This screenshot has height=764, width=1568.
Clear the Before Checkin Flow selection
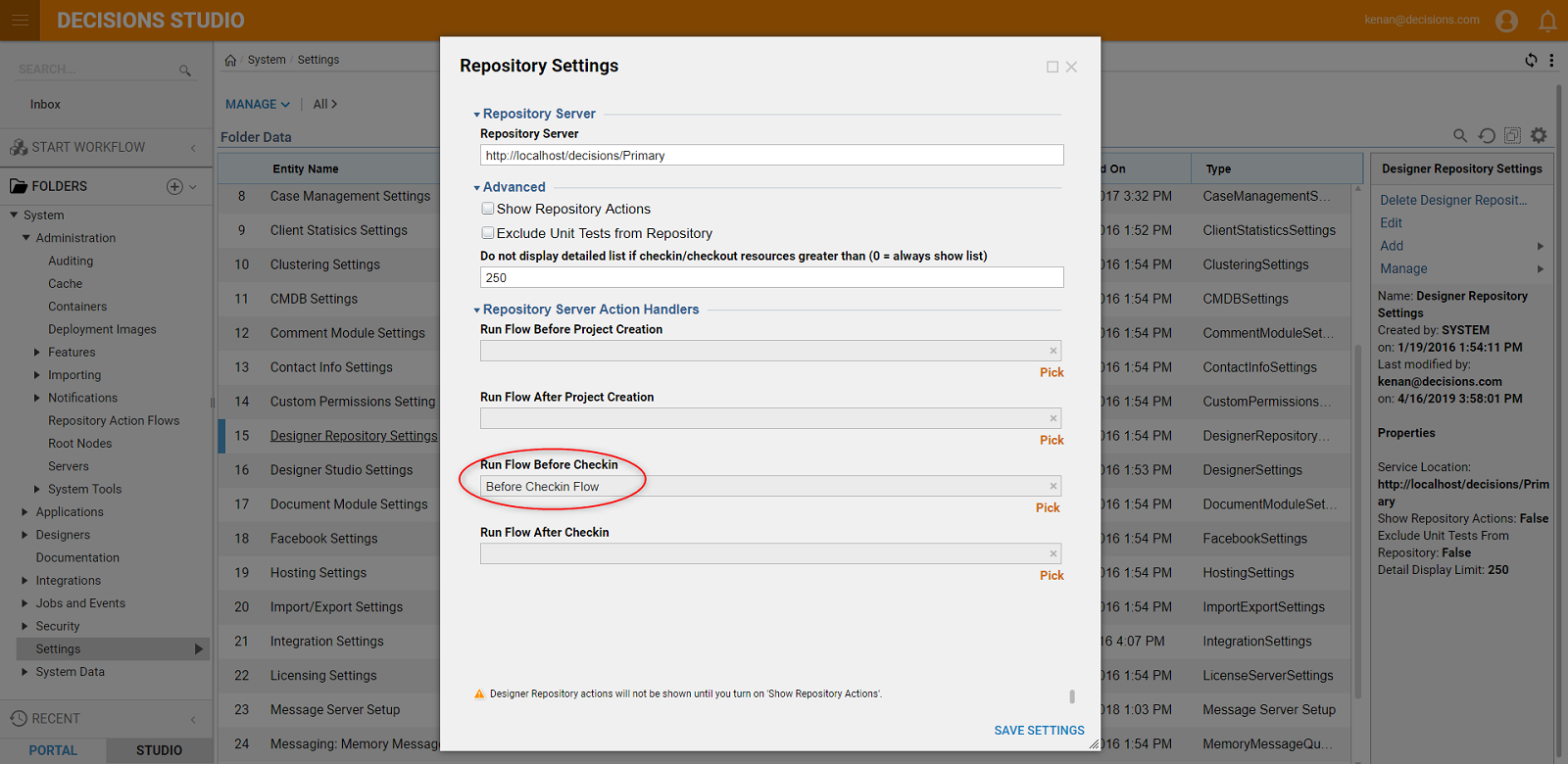(1053, 486)
